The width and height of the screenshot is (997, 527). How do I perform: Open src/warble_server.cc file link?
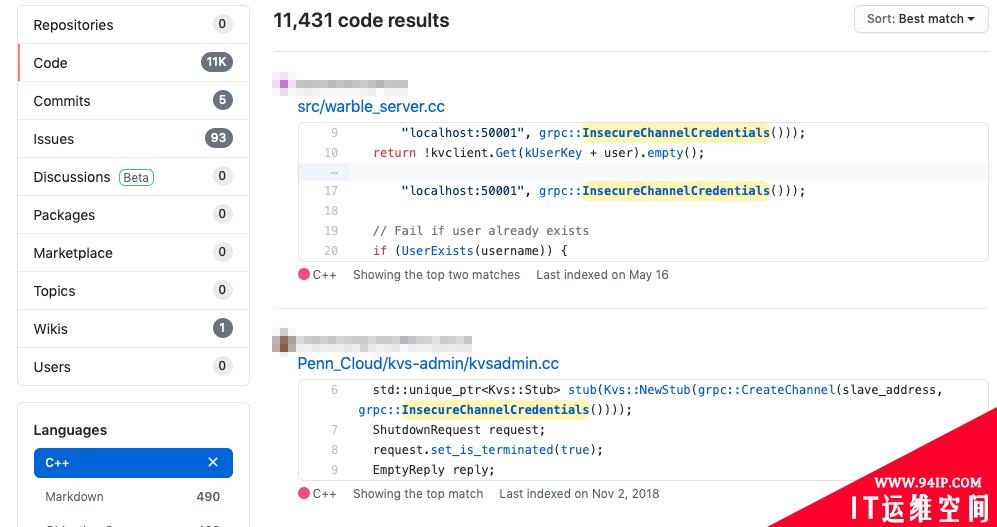[371, 106]
